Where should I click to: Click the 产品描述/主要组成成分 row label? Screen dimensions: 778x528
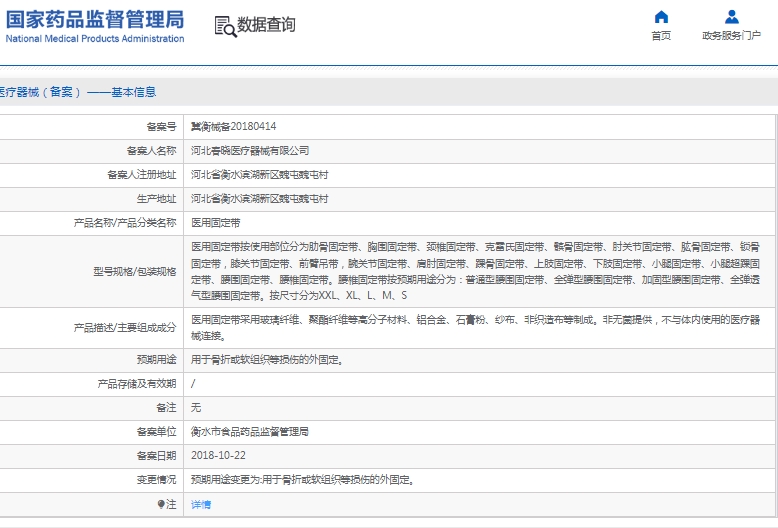click(x=125, y=327)
